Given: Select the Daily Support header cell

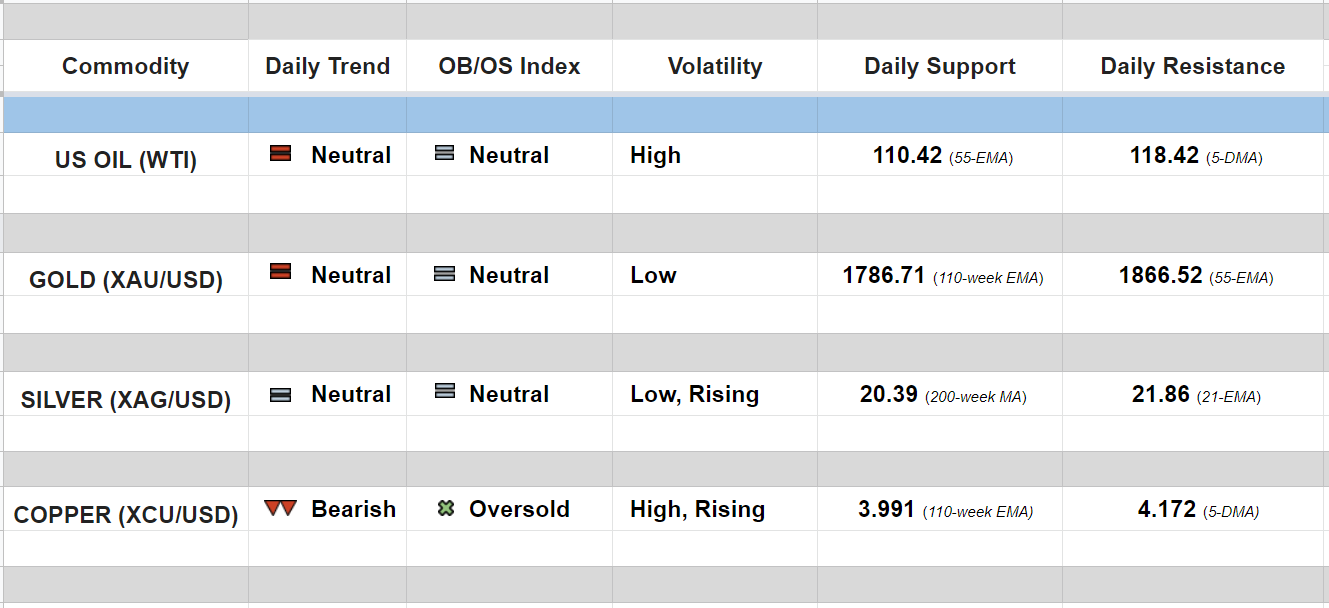Looking at the screenshot, I should (x=939, y=66).
